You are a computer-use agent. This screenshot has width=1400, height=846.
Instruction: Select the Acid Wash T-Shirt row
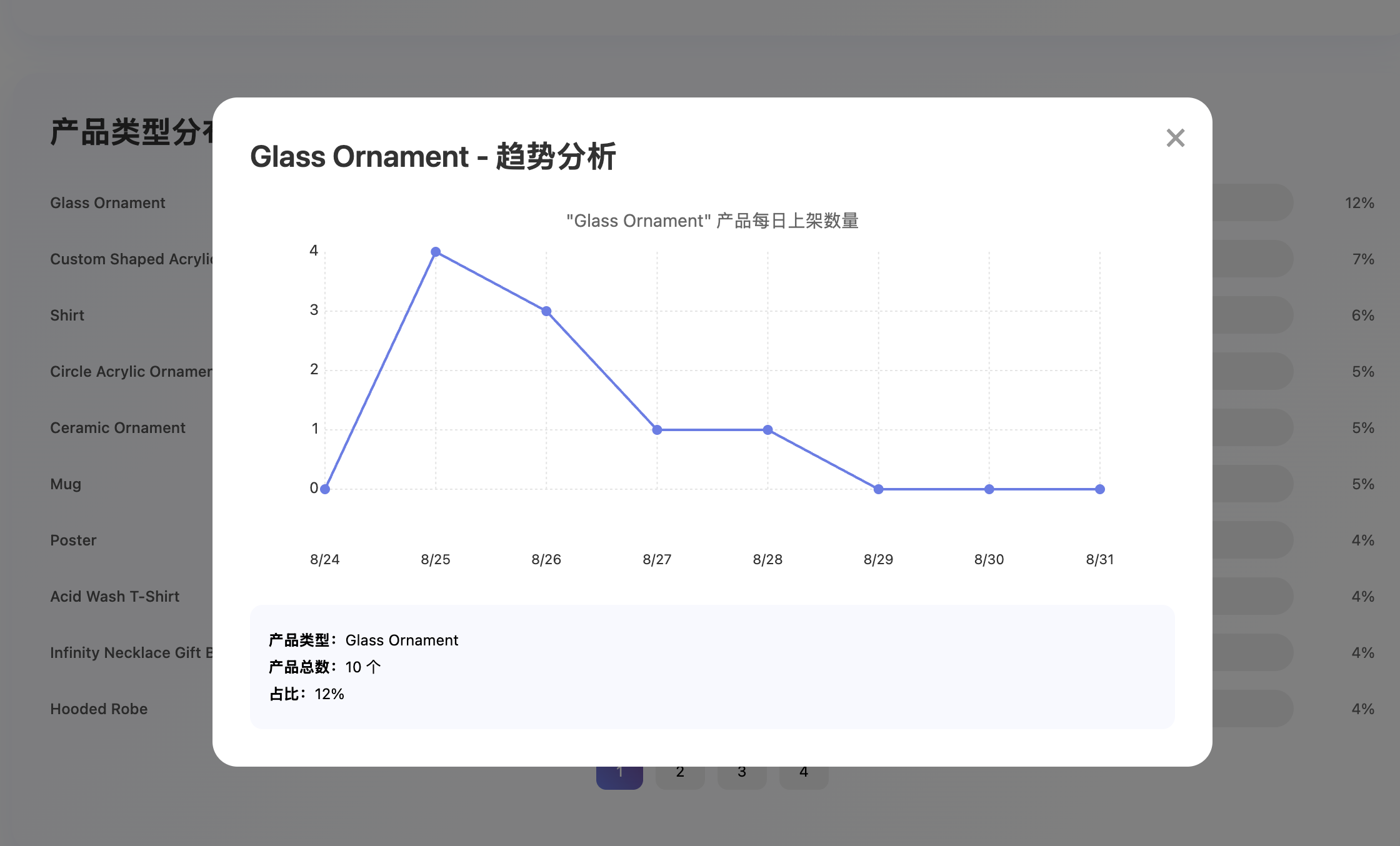[114, 597]
